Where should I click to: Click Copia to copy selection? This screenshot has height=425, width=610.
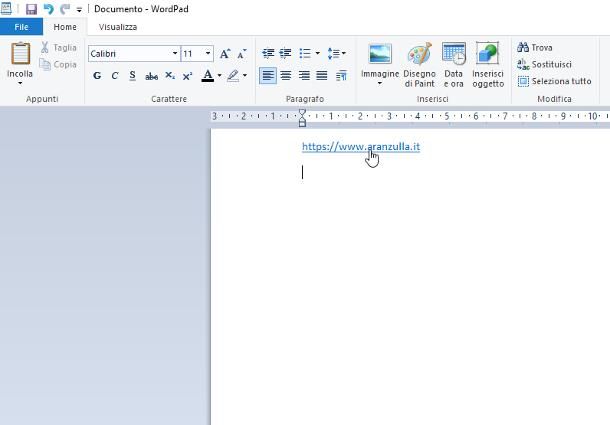(58, 65)
